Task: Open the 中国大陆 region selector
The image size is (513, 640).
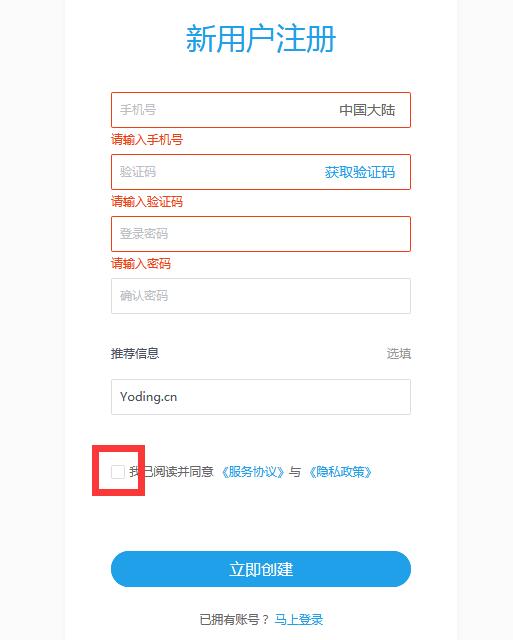Action: (367, 110)
